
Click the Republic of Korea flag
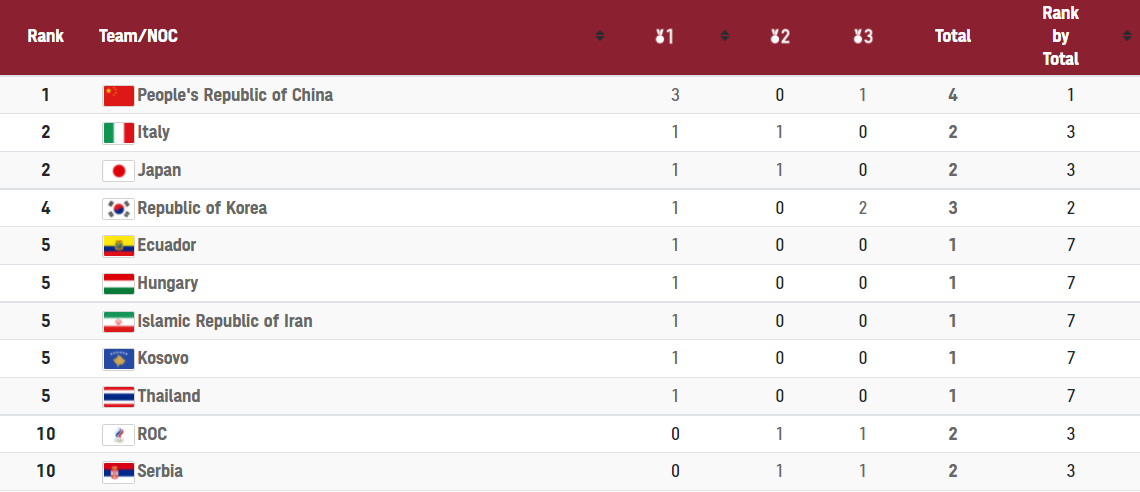[119, 209]
